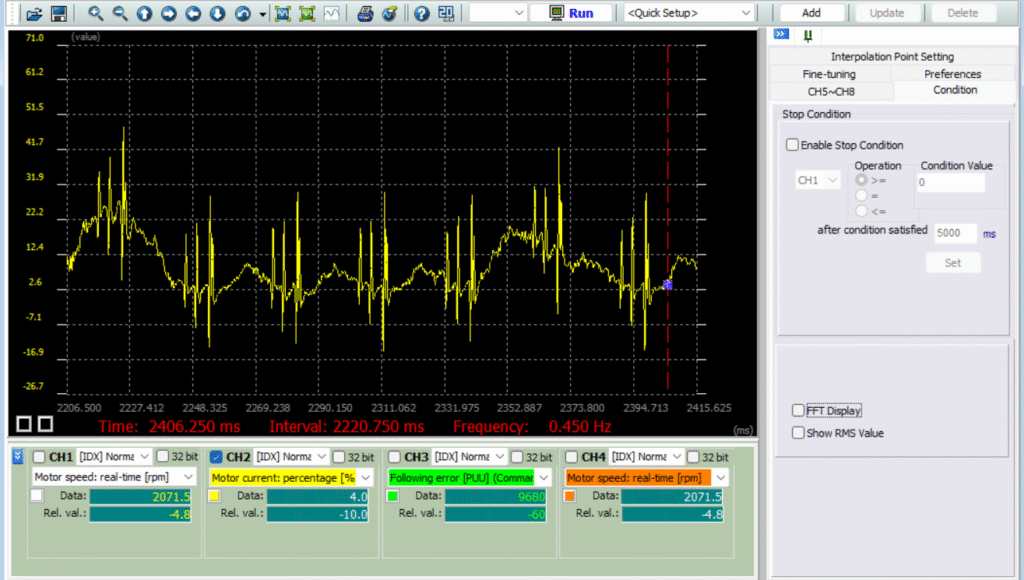The image size is (1024, 580).
Task: Zoom in on the waveform
Action: point(96,13)
